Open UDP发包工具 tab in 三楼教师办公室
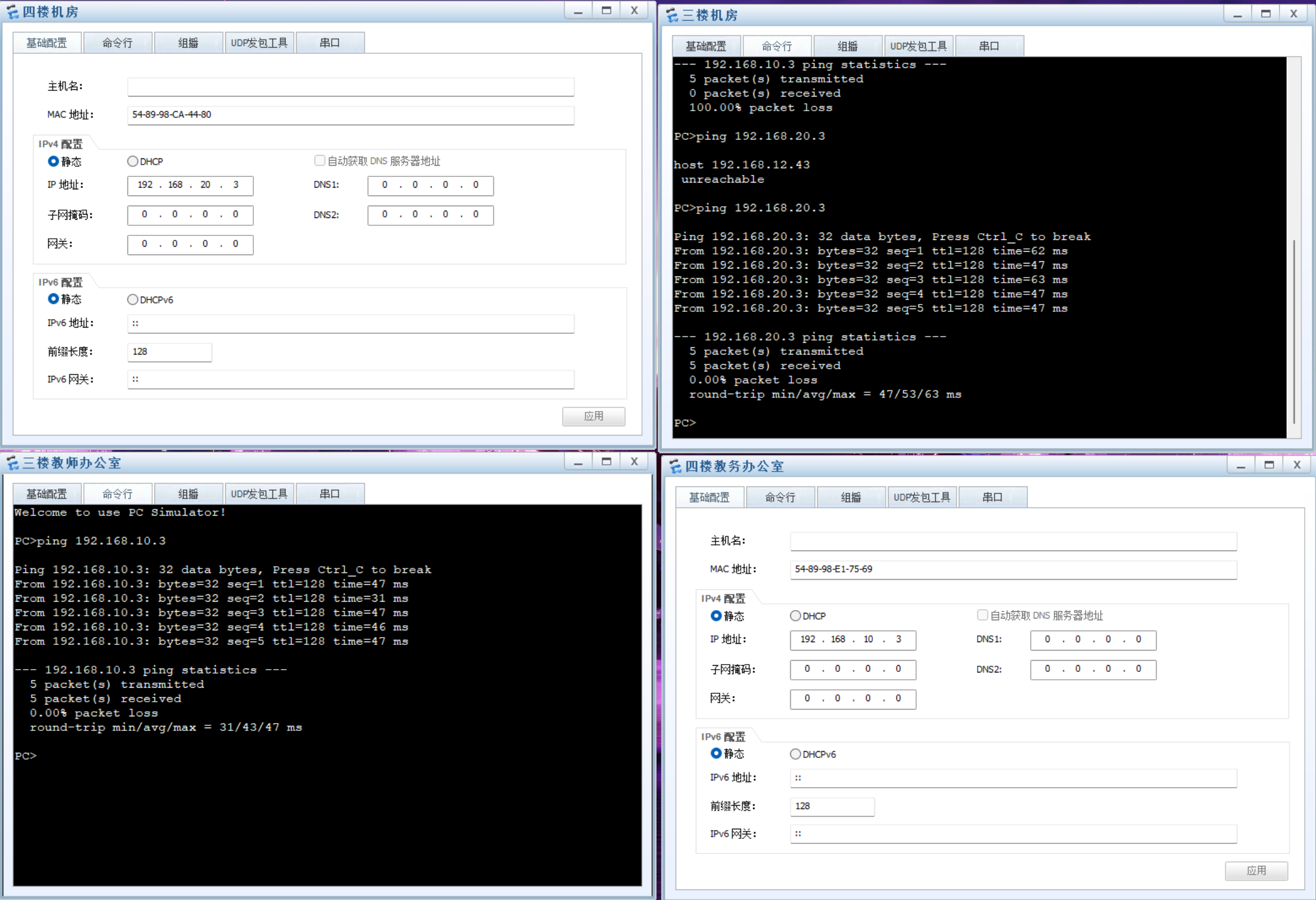Screen dimensions: 1316x900 pos(259,494)
